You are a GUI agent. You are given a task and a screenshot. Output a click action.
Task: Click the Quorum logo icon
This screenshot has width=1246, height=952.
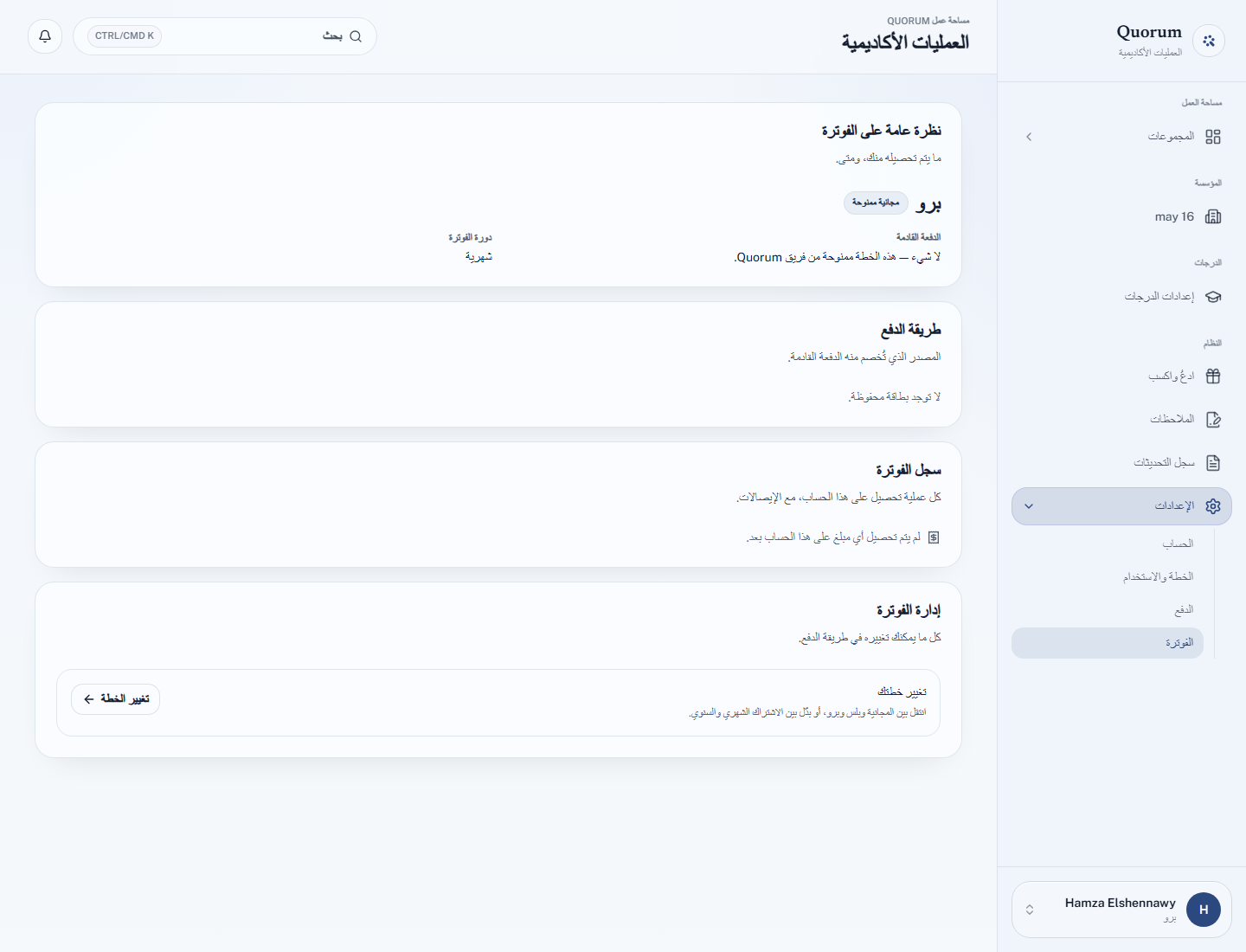click(1209, 41)
